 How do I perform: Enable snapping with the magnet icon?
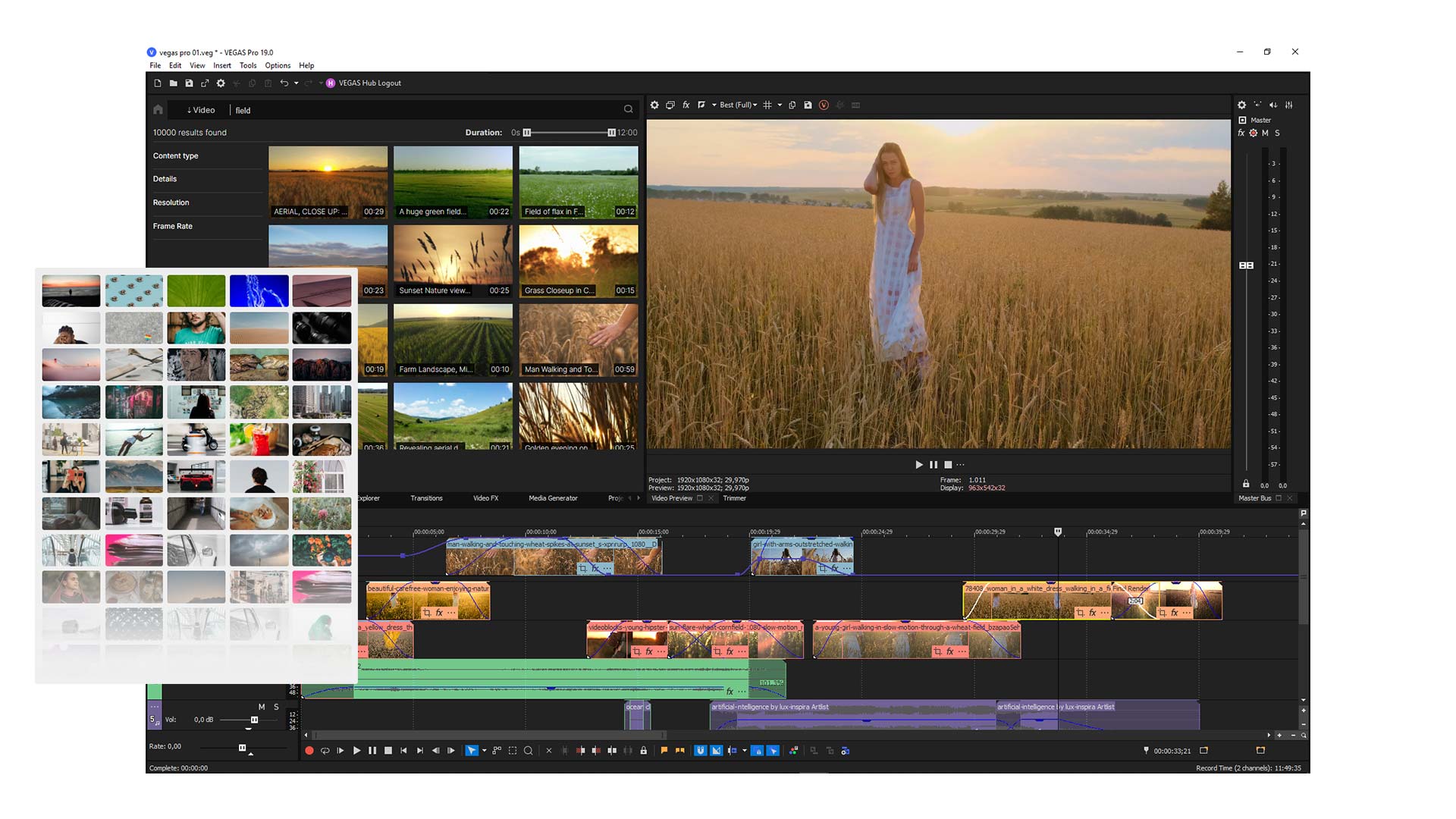(701, 751)
